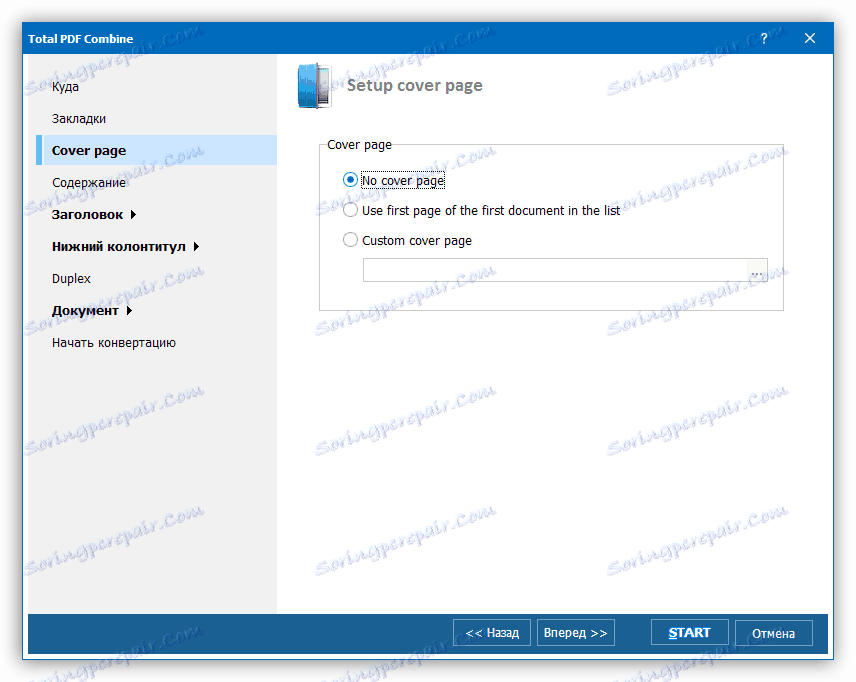The image size is (856, 682).
Task: Open the Заголовок sidebar section
Action: [x=87, y=215]
